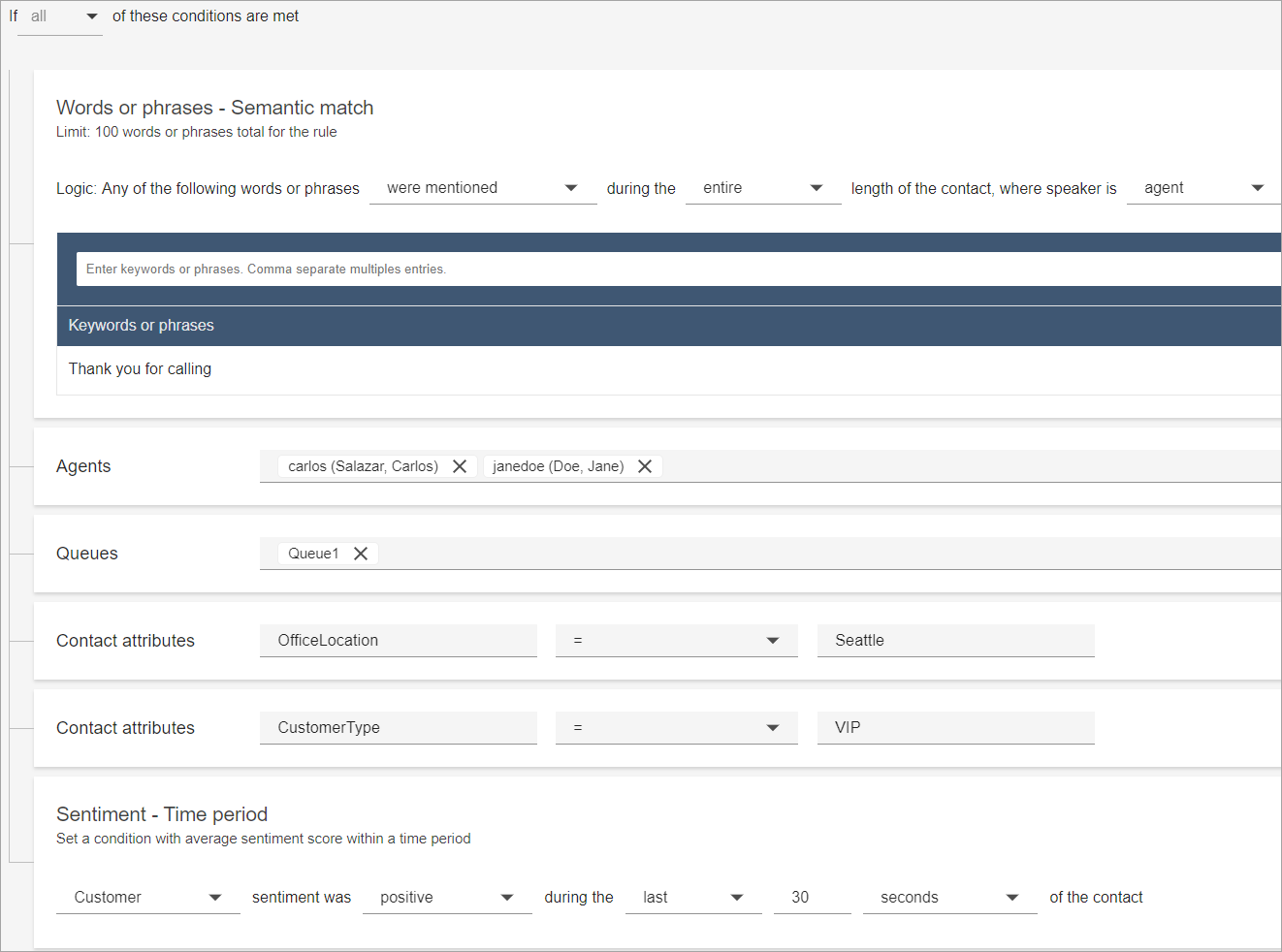This screenshot has height=952, width=1282.
Task: Change the speaker dropdown set to agent
Action: [1202, 188]
